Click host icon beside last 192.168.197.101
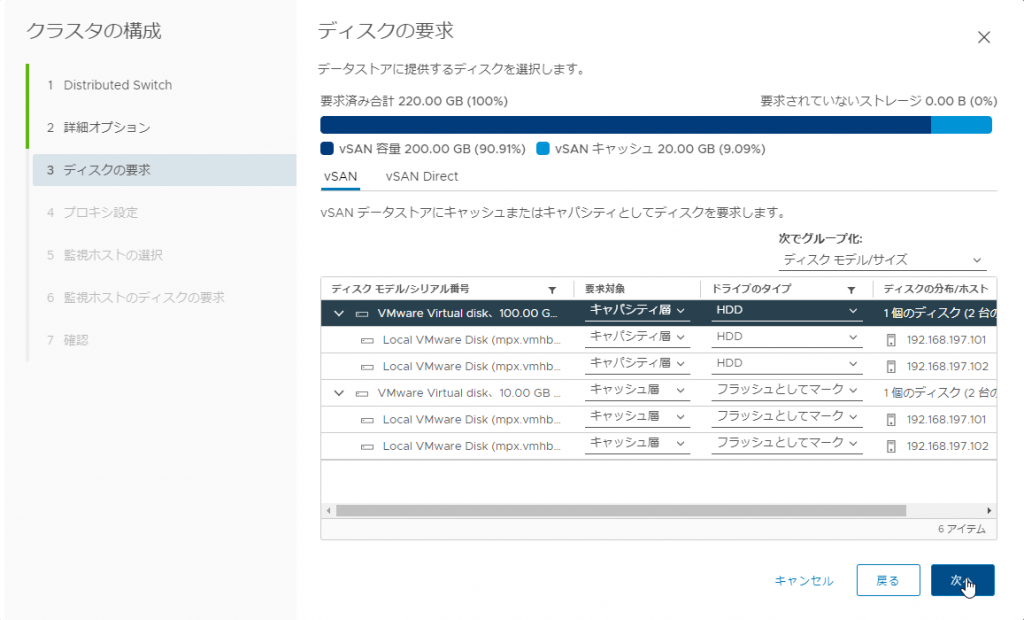Image resolution: width=1024 pixels, height=620 pixels. click(891, 420)
